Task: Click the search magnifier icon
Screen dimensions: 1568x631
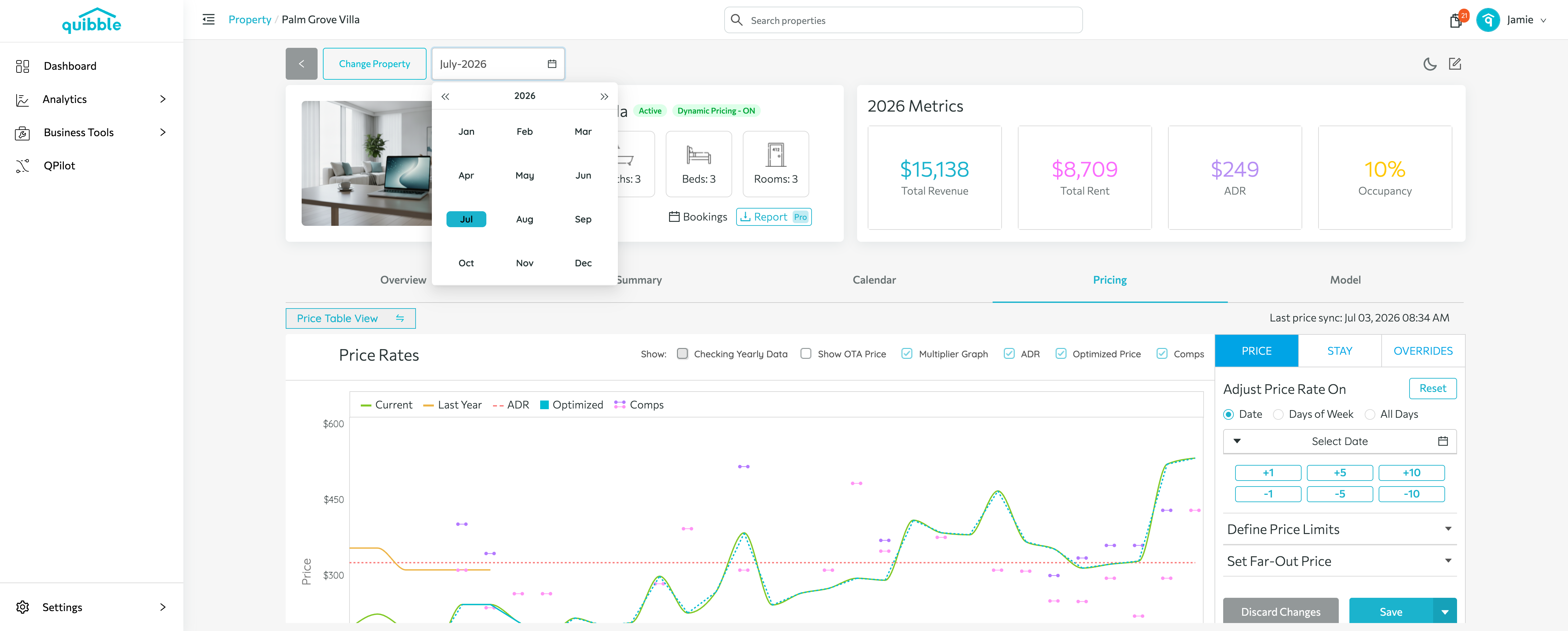Action: (736, 20)
